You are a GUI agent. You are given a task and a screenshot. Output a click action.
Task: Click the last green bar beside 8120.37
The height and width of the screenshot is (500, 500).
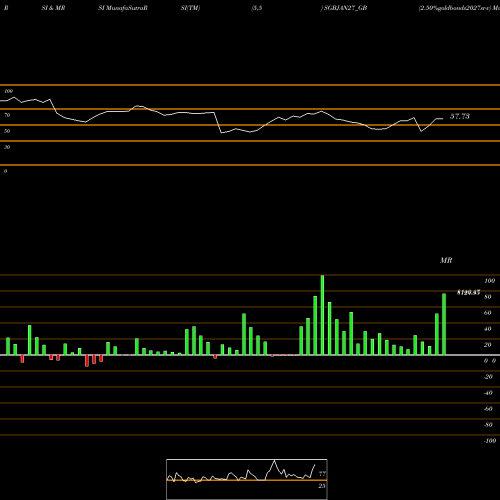click(x=444, y=324)
